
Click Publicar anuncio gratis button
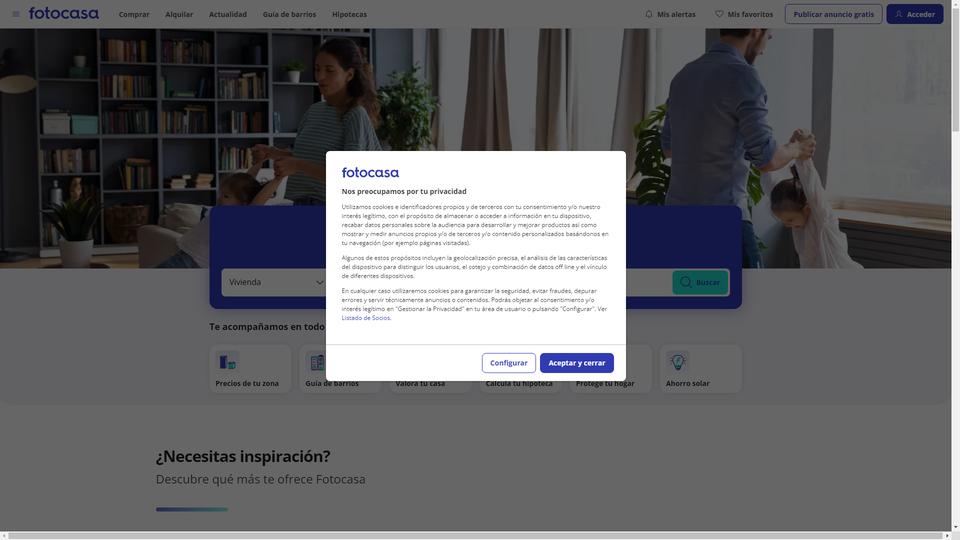[833, 14]
